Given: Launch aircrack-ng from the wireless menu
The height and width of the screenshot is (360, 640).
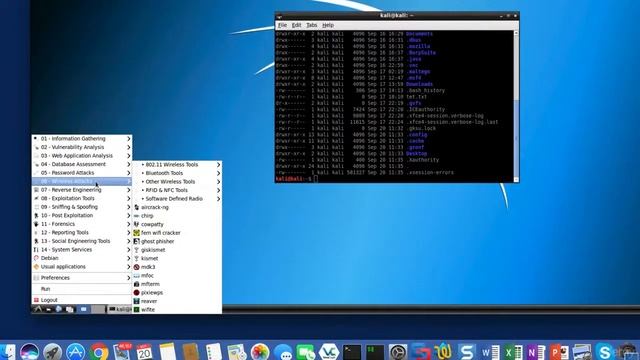Looking at the screenshot, I should coord(177,207).
